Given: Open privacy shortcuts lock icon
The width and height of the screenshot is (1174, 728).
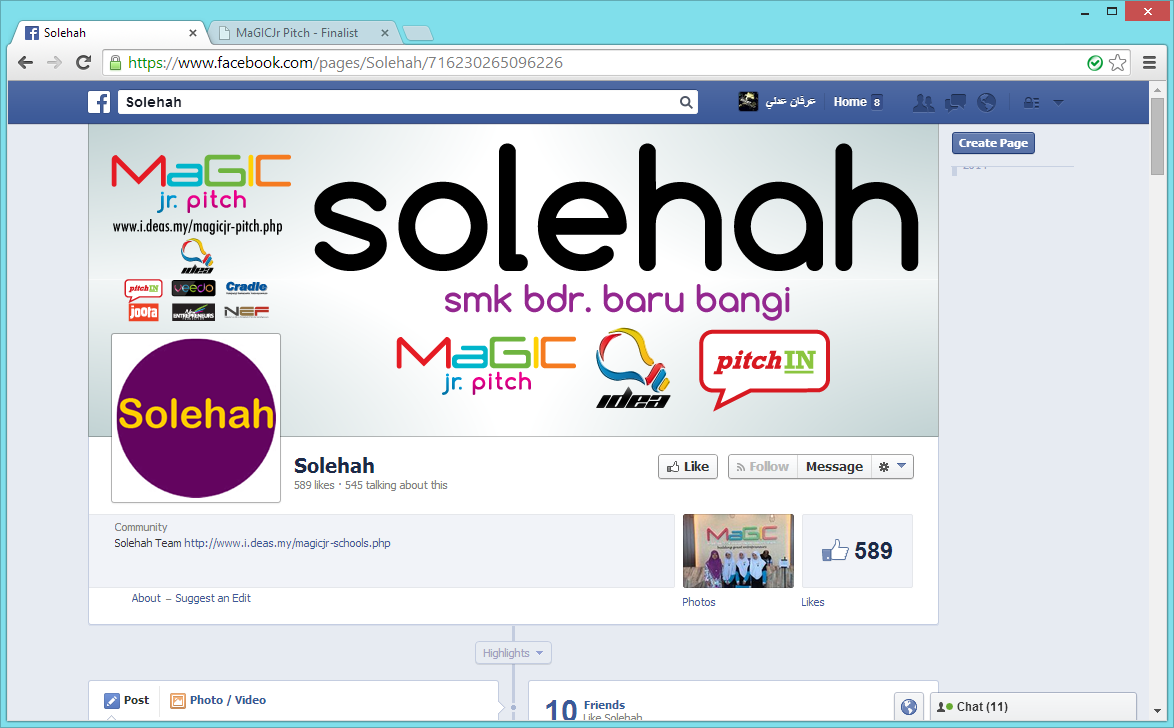Looking at the screenshot, I should pos(1031,103).
